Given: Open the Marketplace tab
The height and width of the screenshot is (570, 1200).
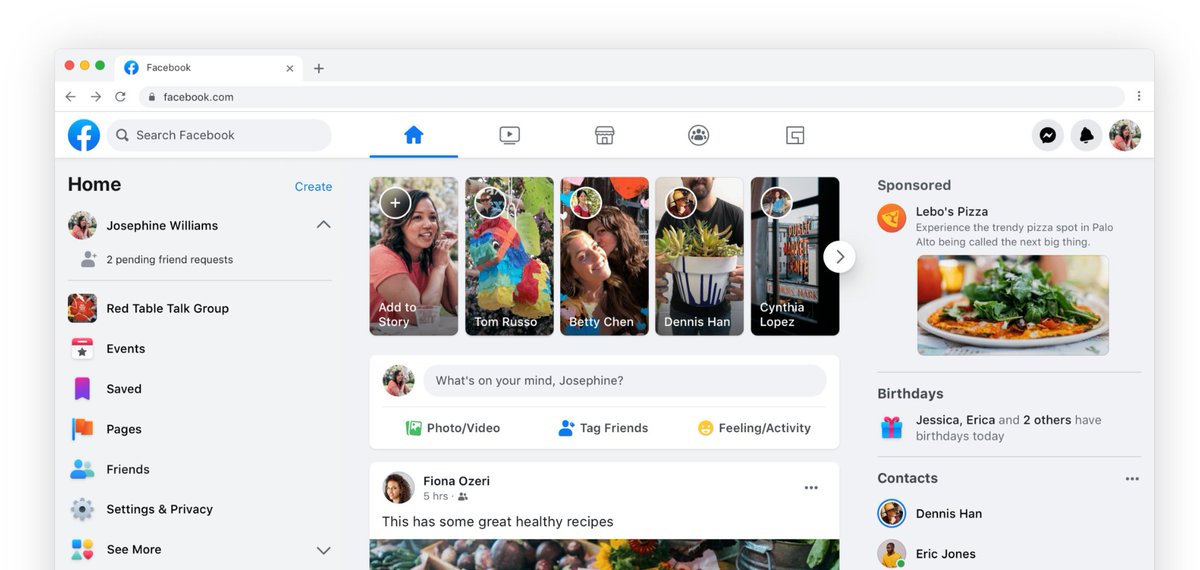Looking at the screenshot, I should click(x=604, y=135).
